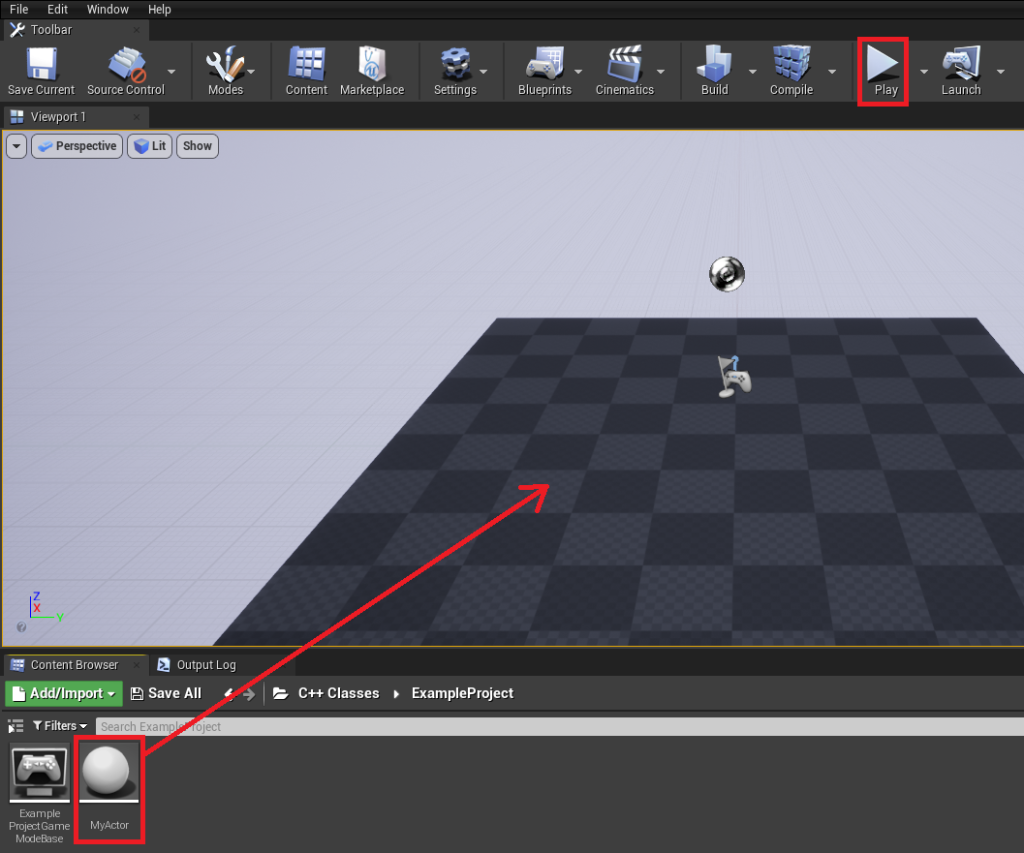This screenshot has height=853, width=1024.
Task: Select the MyActor class thumbnail
Action: tap(108, 774)
